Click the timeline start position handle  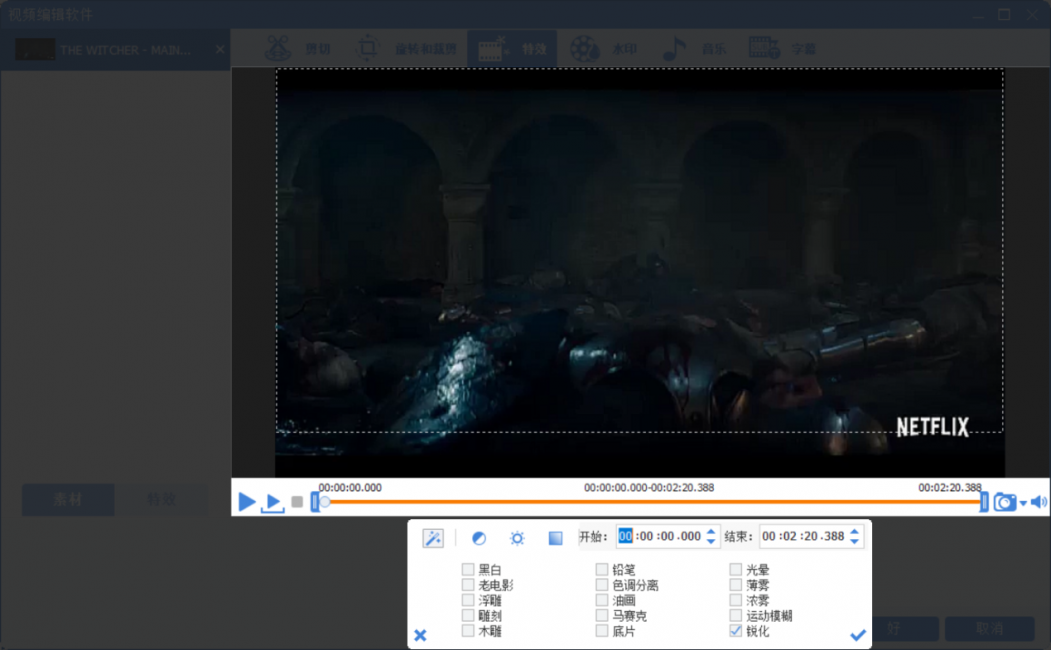(315, 502)
